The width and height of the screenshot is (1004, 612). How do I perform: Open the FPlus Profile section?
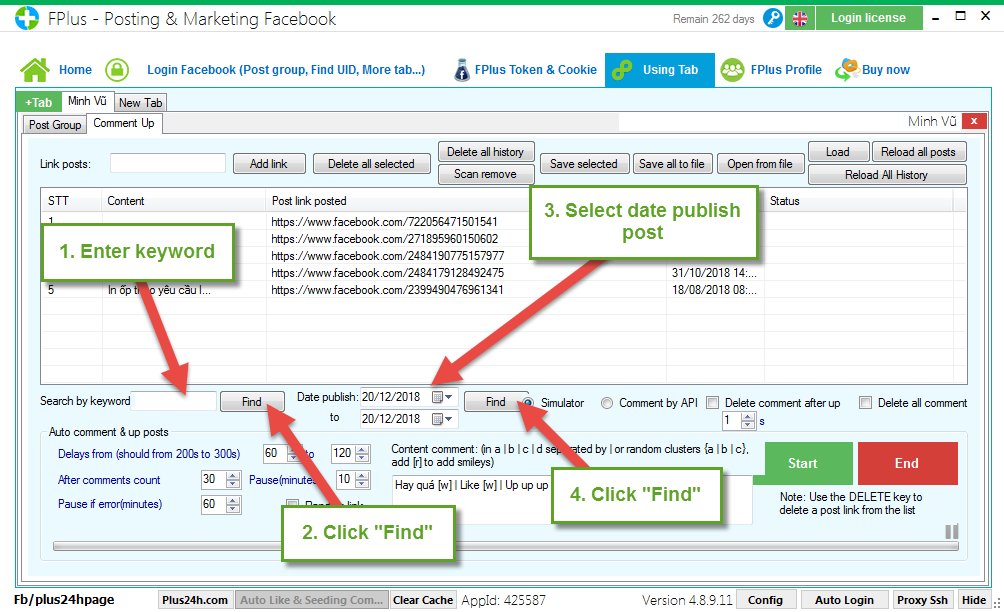pos(786,70)
